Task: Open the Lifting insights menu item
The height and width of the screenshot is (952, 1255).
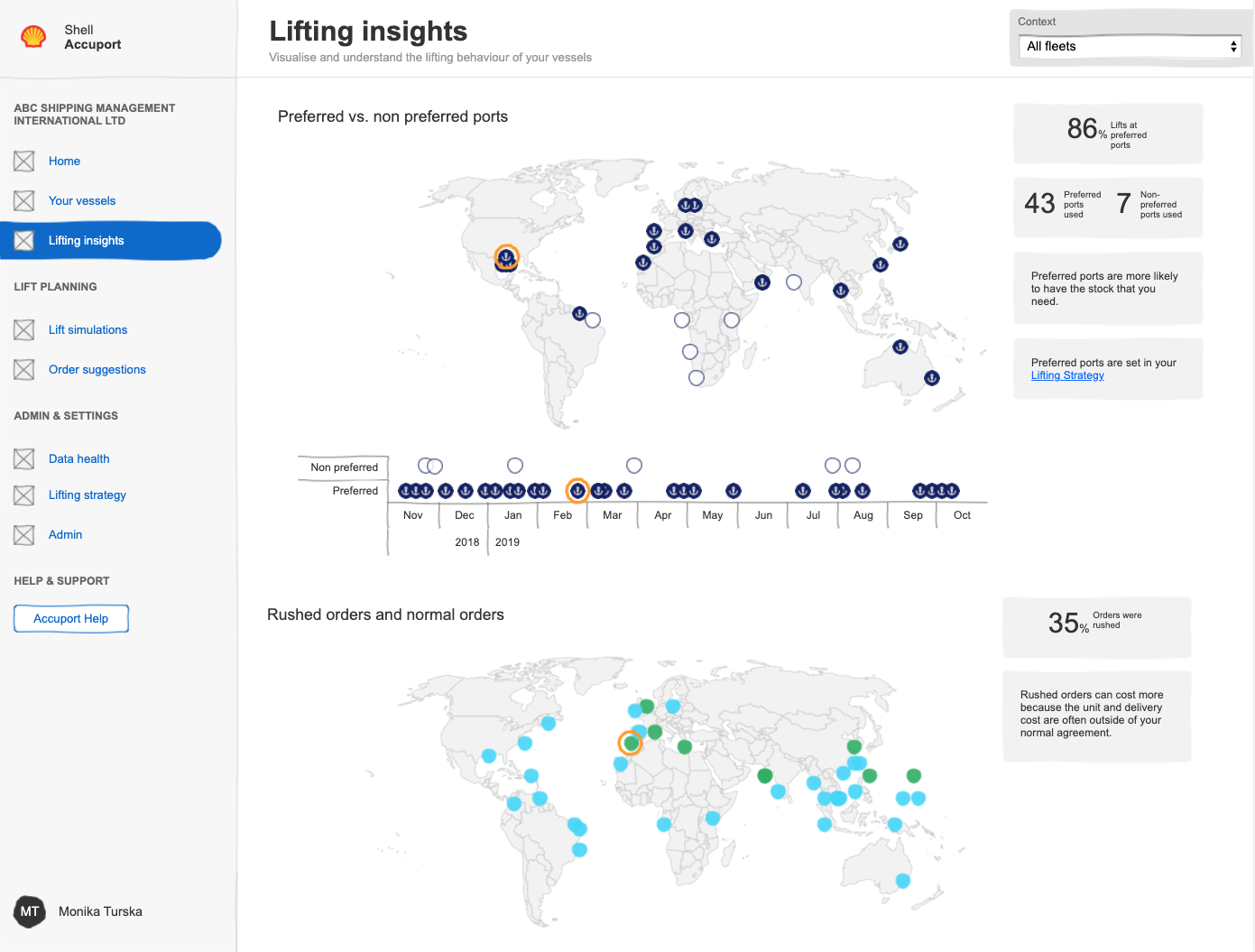Action: coord(110,240)
